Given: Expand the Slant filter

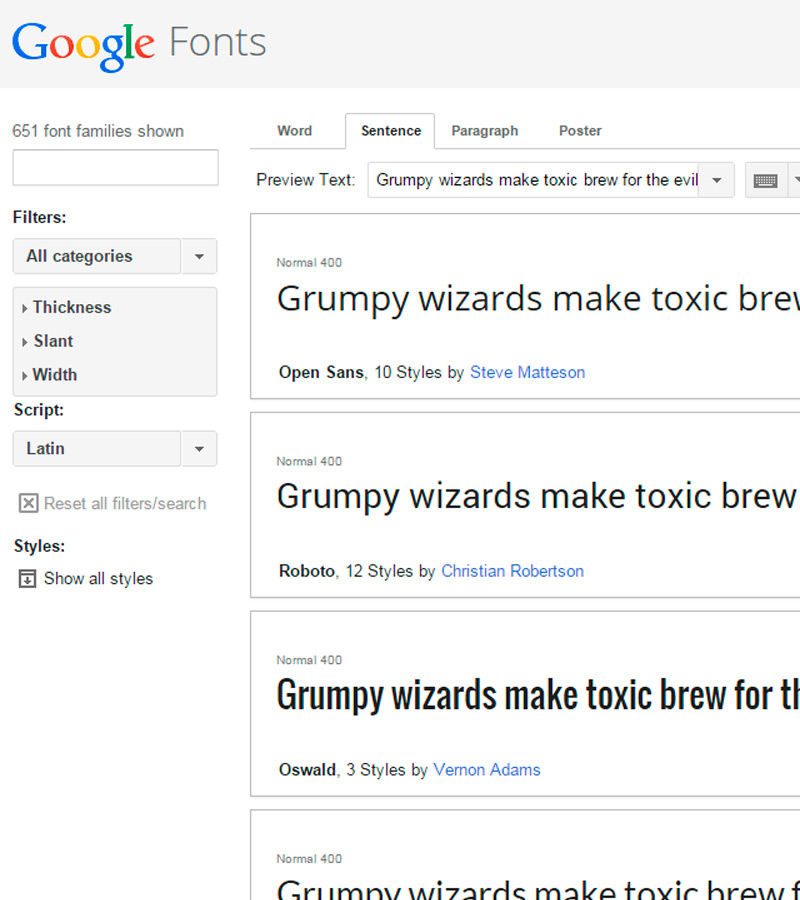Looking at the screenshot, I should point(53,341).
